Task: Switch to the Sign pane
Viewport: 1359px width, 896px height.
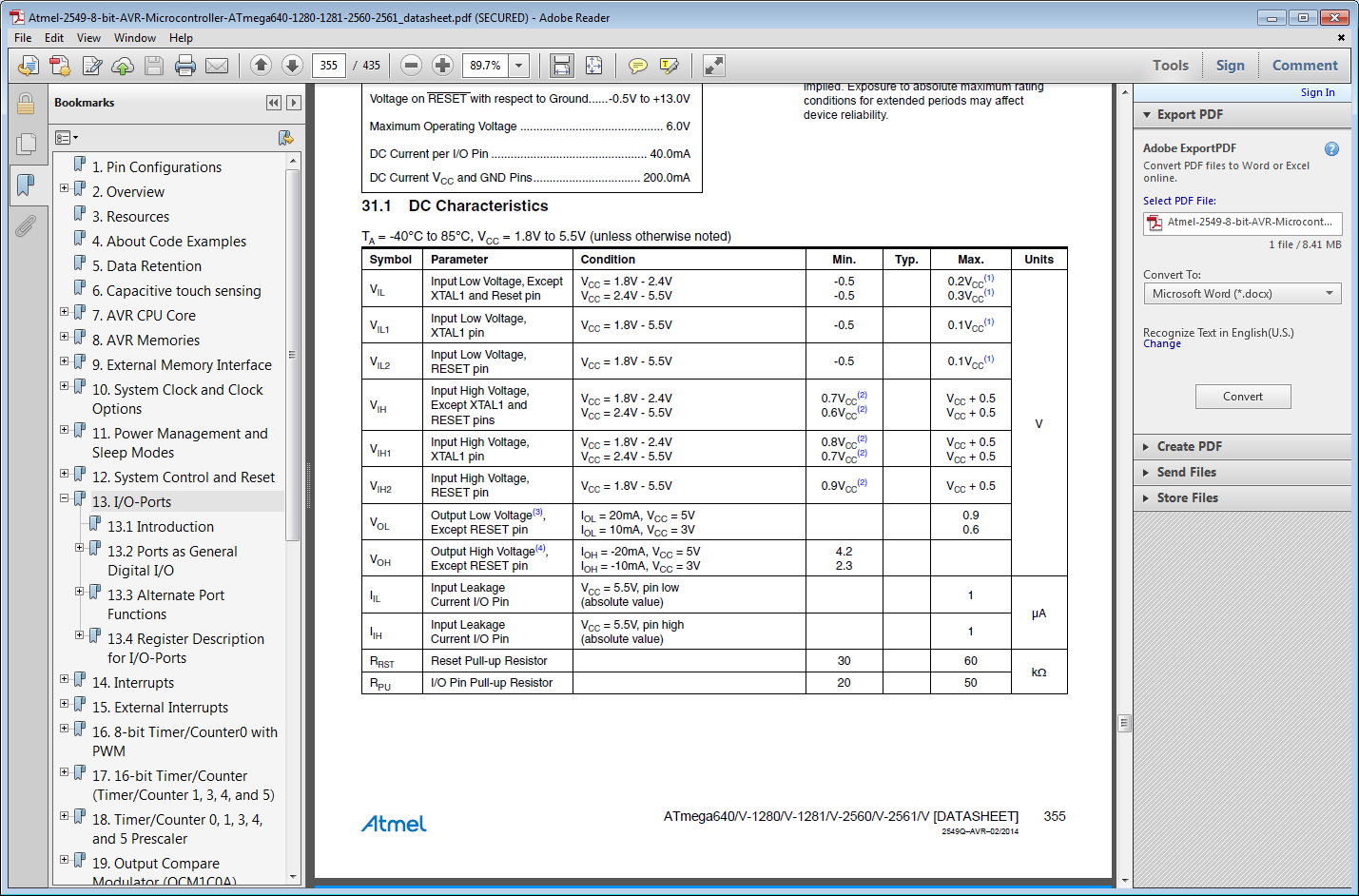Action: 1230,66
